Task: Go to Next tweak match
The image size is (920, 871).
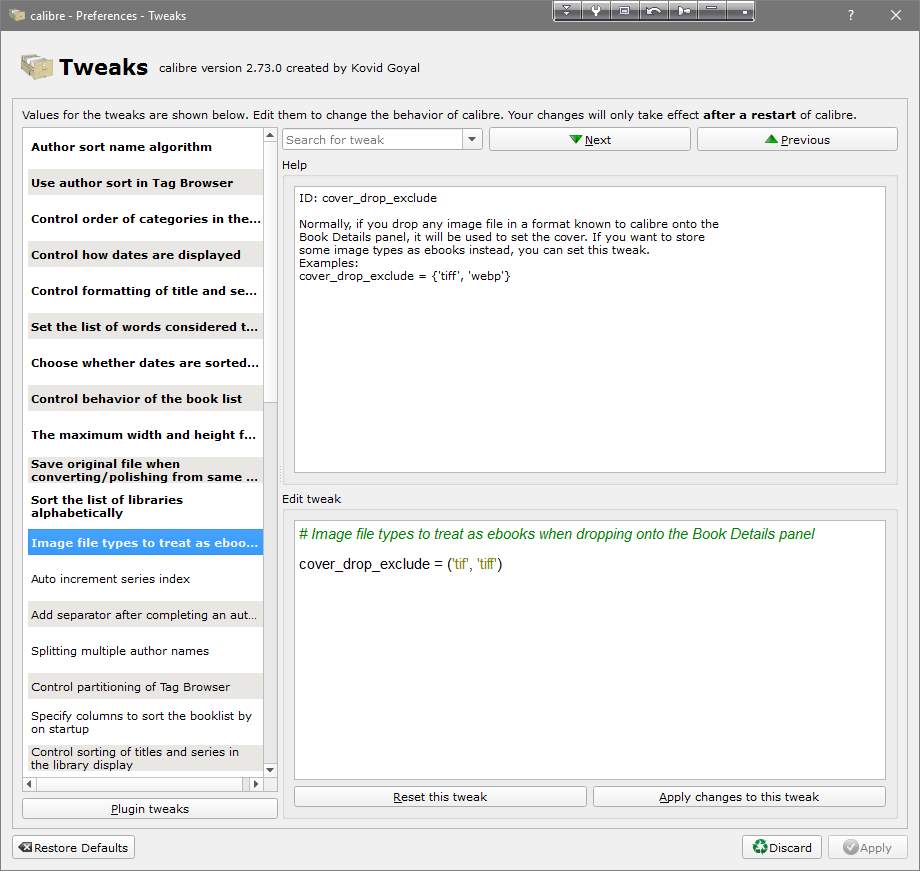Action: coord(590,140)
